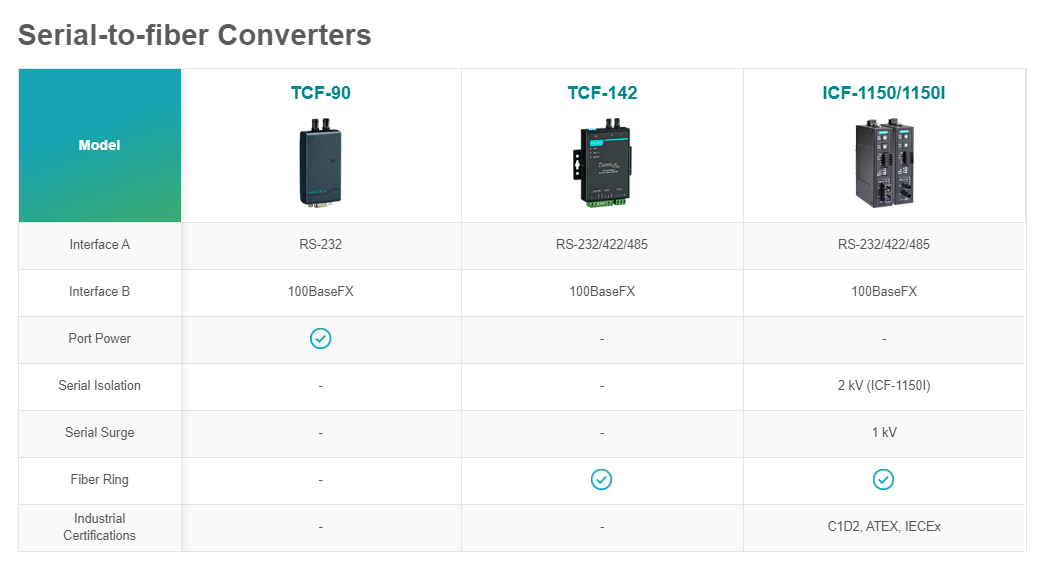Open the TCF-142 product image

(x=602, y=163)
